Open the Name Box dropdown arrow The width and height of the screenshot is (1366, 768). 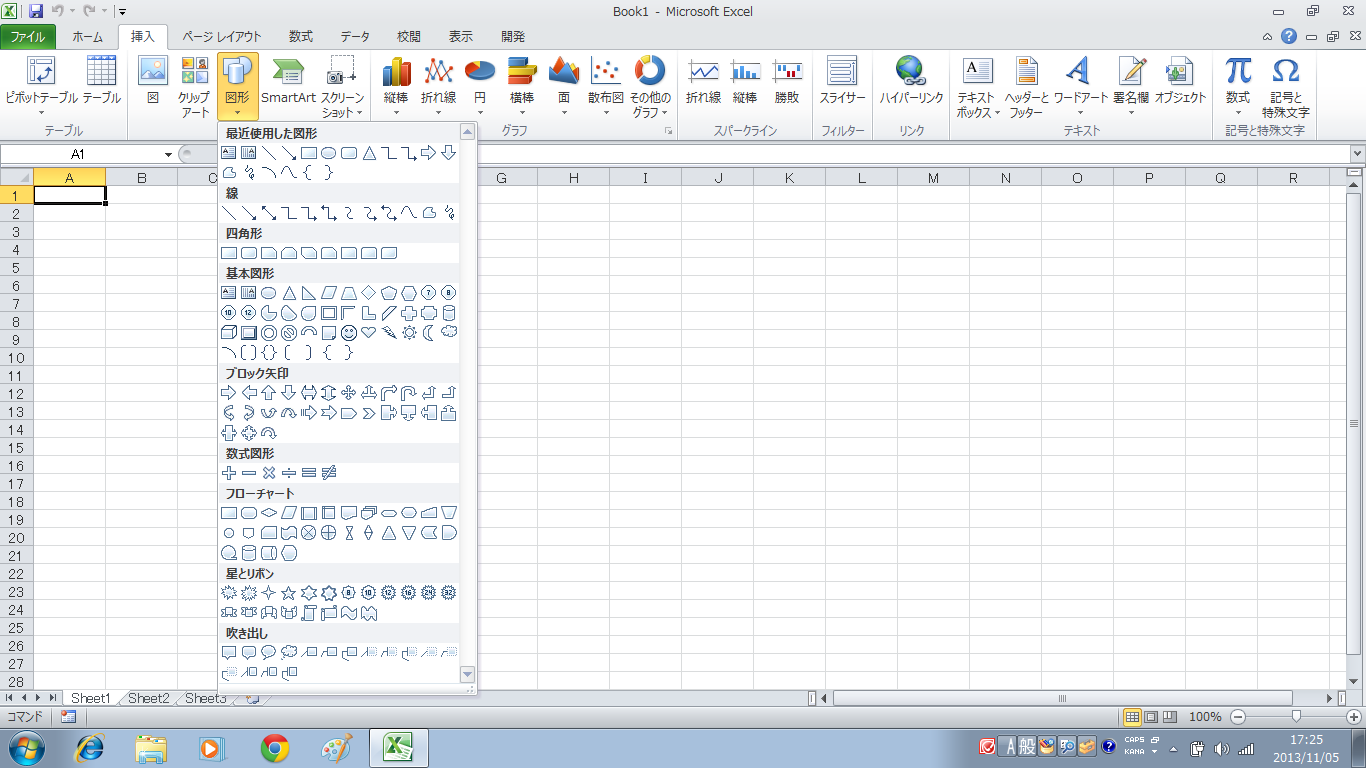coord(168,154)
